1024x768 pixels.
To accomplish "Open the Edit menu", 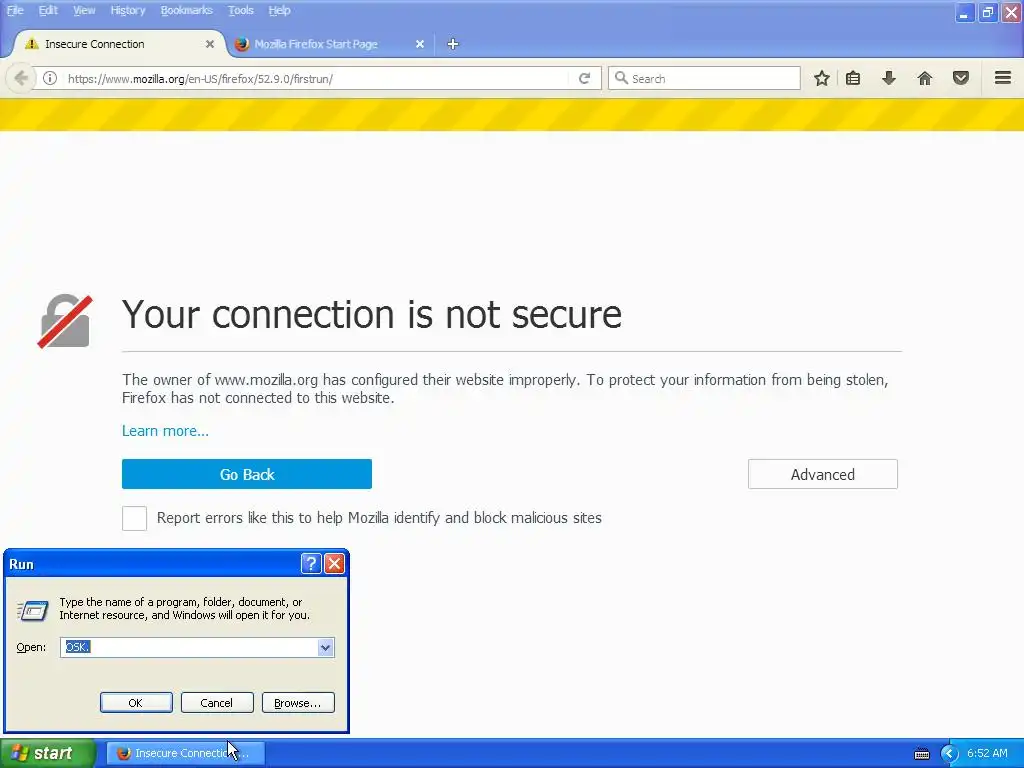I will (x=48, y=10).
